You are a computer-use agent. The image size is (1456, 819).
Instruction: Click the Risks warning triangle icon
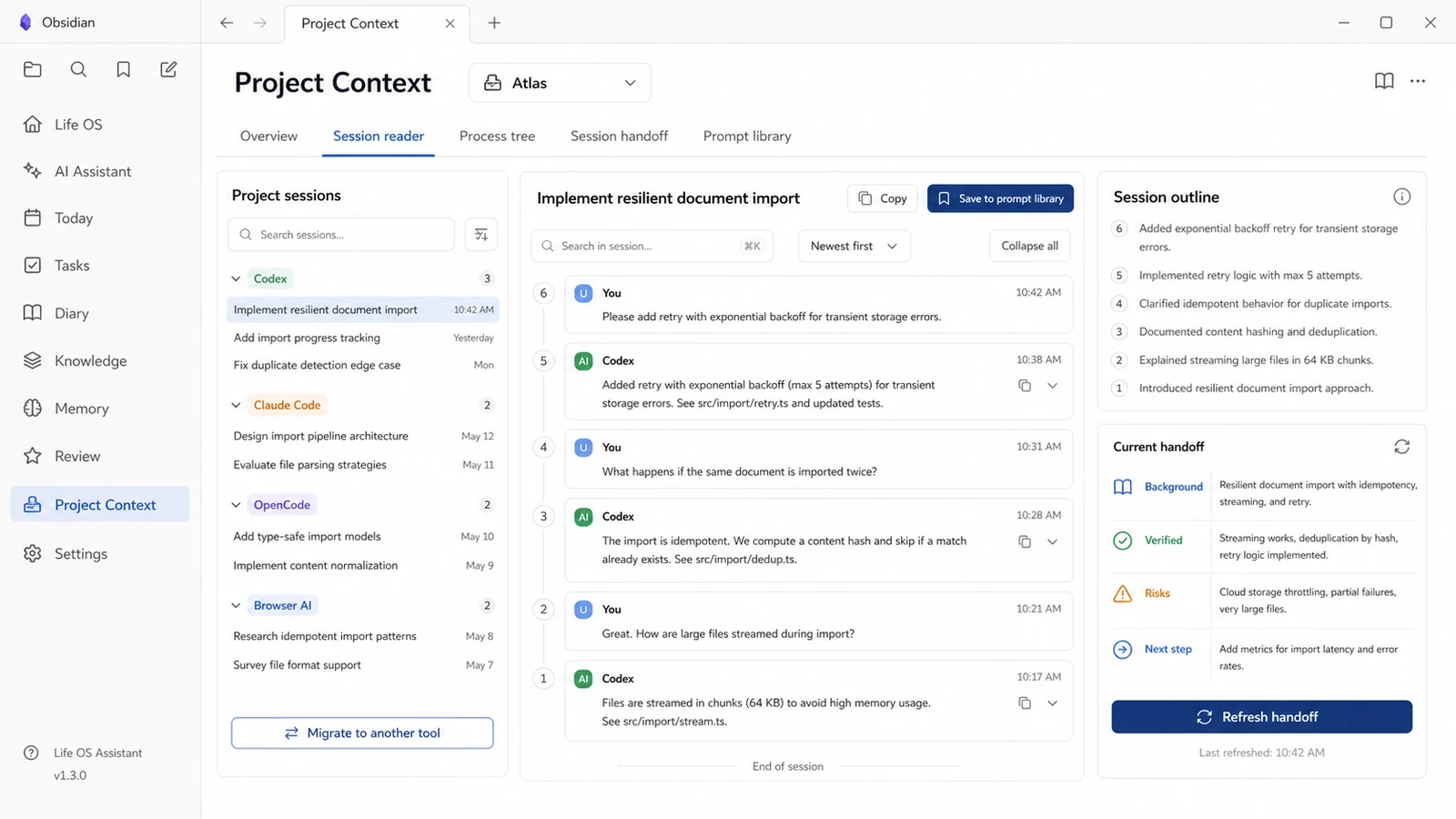click(x=1123, y=593)
